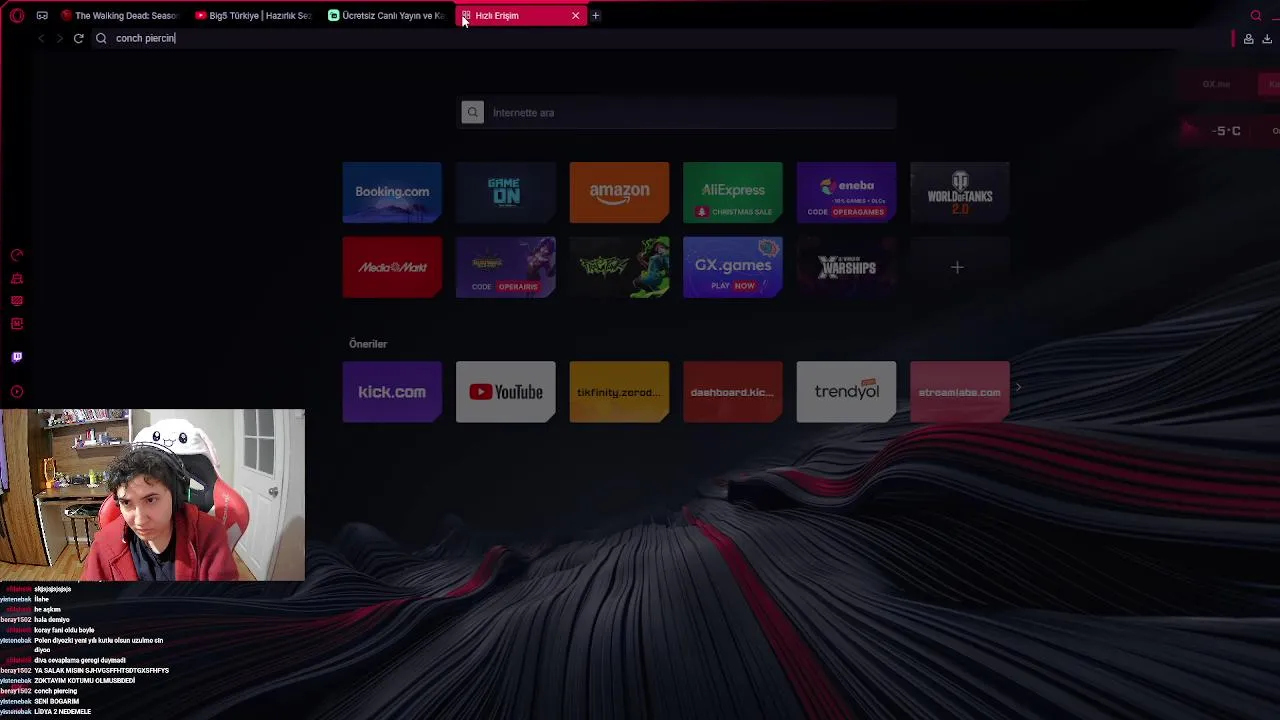1280x720 pixels.
Task: Open the World of Tanks speed dial tile
Action: click(960, 192)
